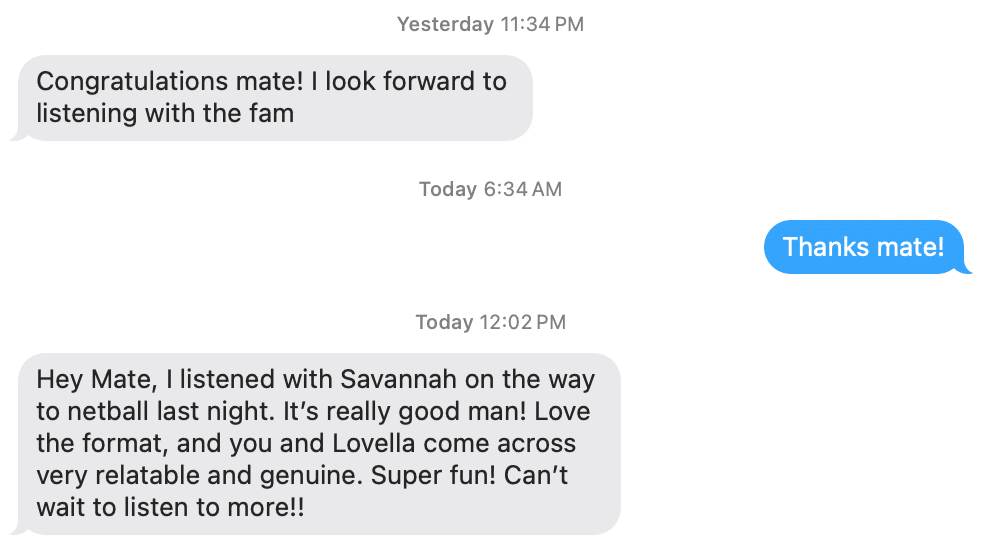Screen dimensions: 986x551
Task: Click the "Today 12:02 PM" timestamp
Action: pyautogui.click(x=490, y=322)
